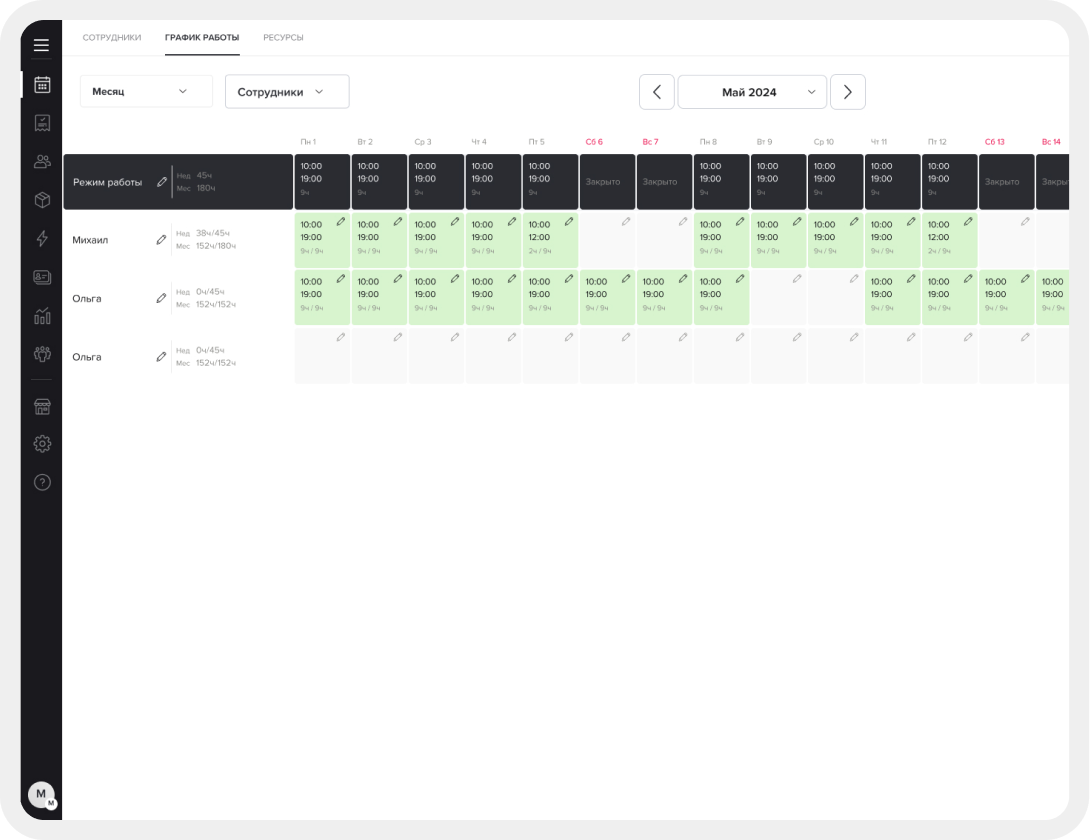Open settings via the gear icon

pyautogui.click(x=42, y=444)
